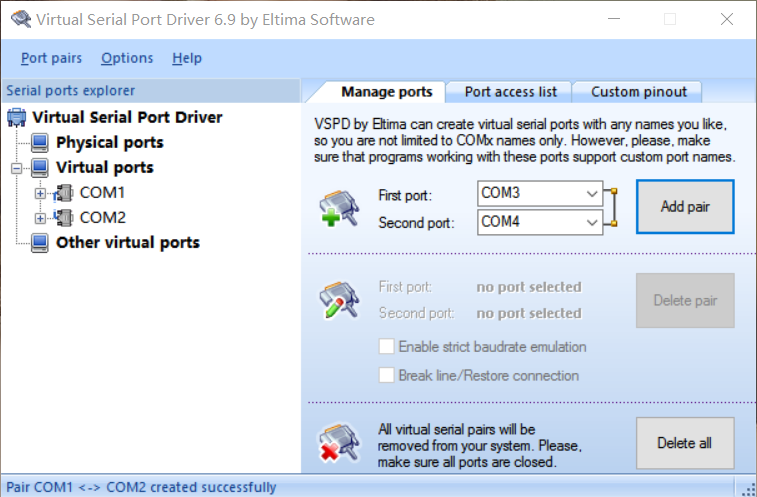Screen dimensions: 757x497
Task: Click the Add pair button
Action: (x=685, y=207)
